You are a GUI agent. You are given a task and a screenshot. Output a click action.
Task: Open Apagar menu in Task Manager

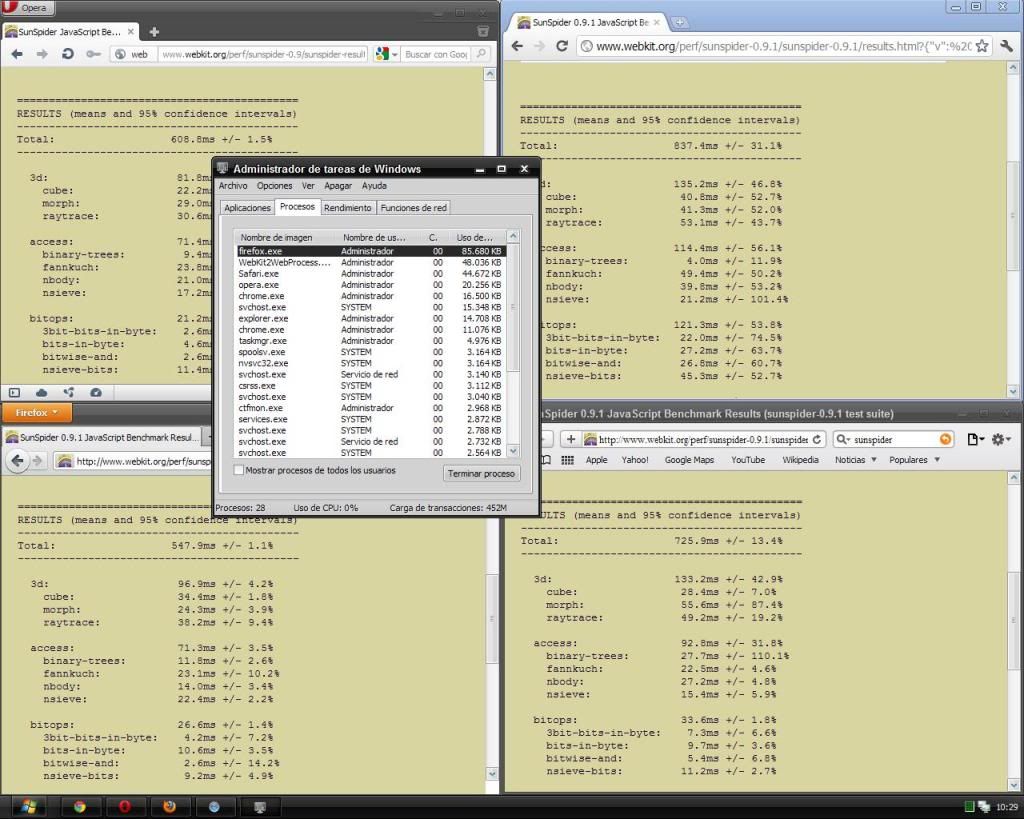pos(338,186)
